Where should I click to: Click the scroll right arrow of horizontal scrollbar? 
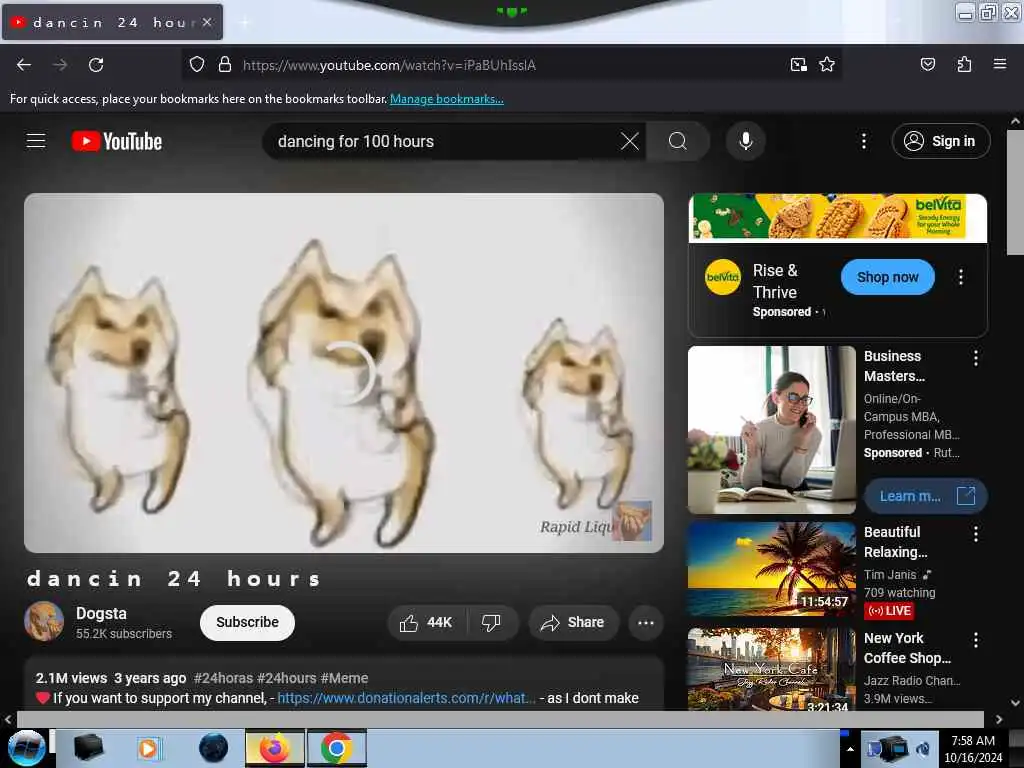pos(999,719)
